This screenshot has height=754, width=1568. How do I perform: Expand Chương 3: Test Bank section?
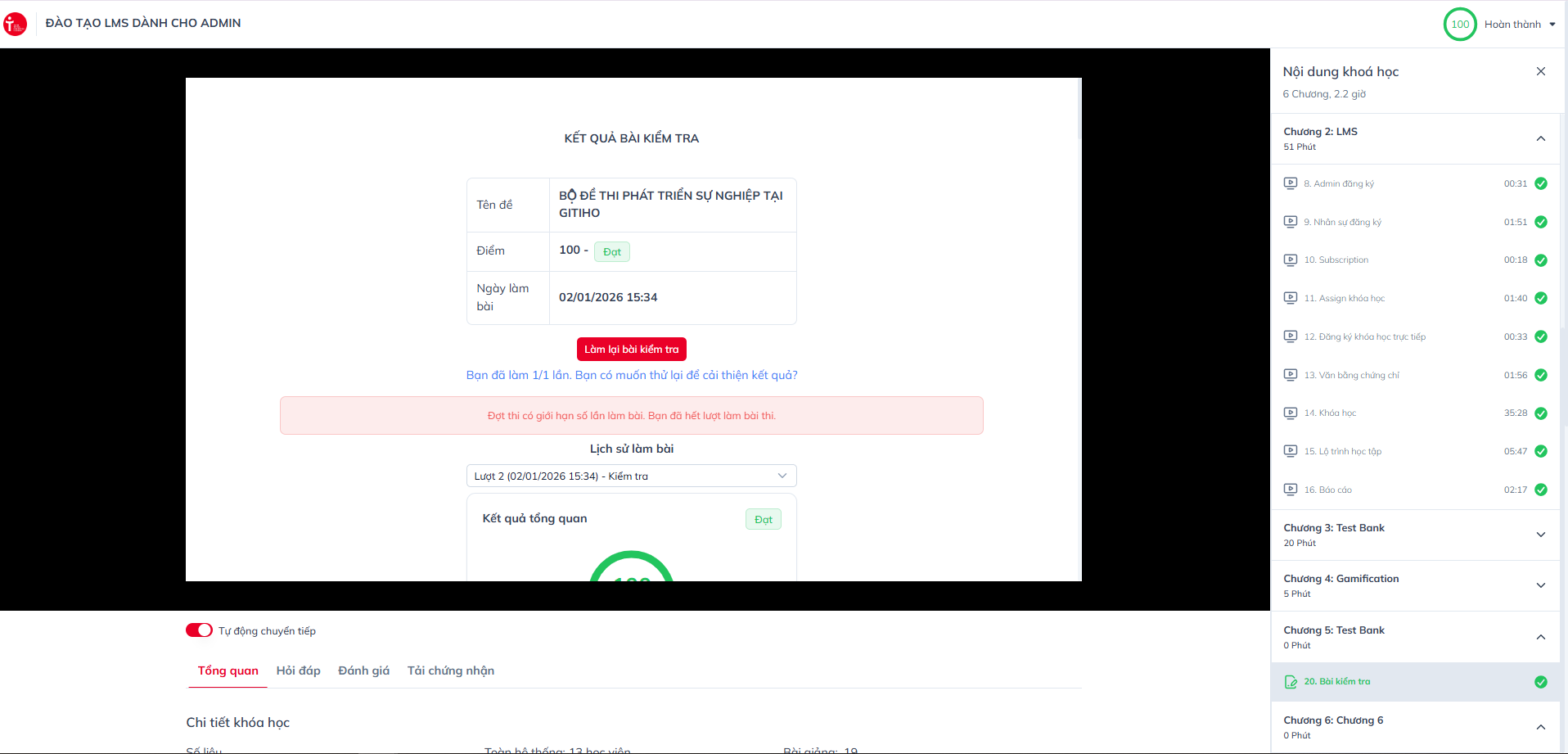click(1540, 535)
